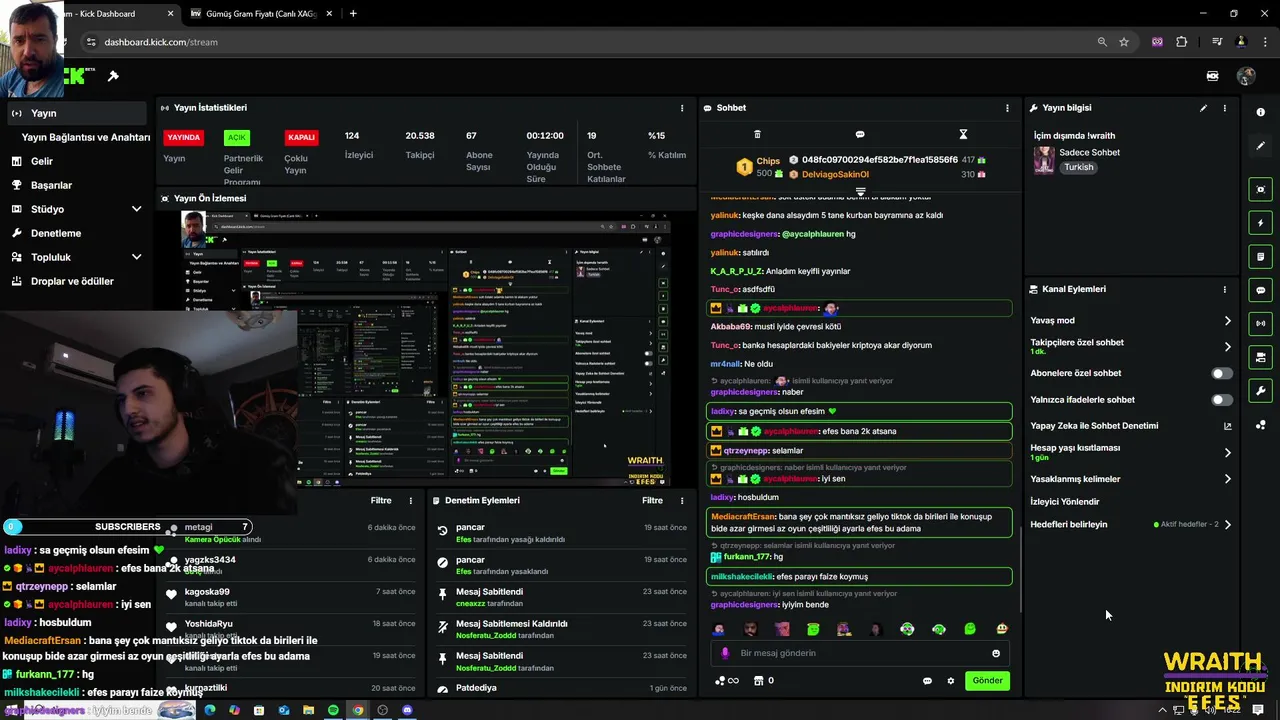1280x720 pixels.
Task: Click the browser address bar
Action: (x=590, y=42)
